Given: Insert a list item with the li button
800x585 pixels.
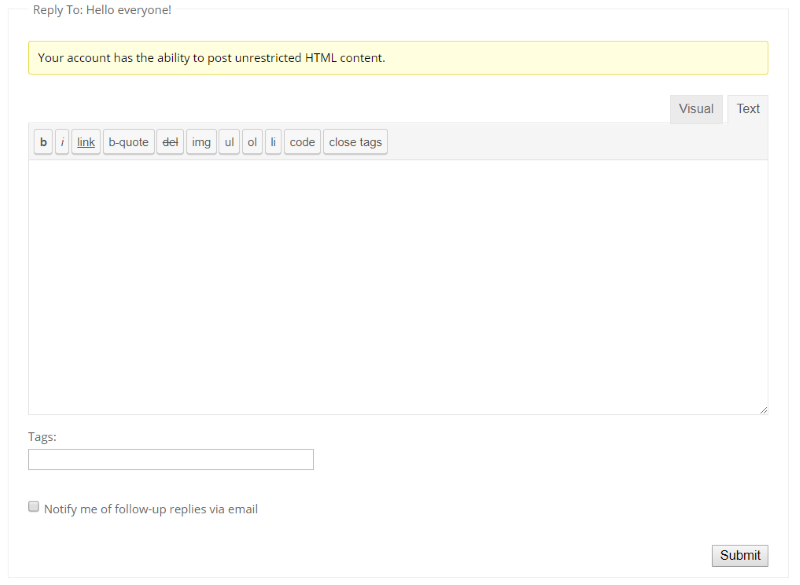Looking at the screenshot, I should coord(273,142).
